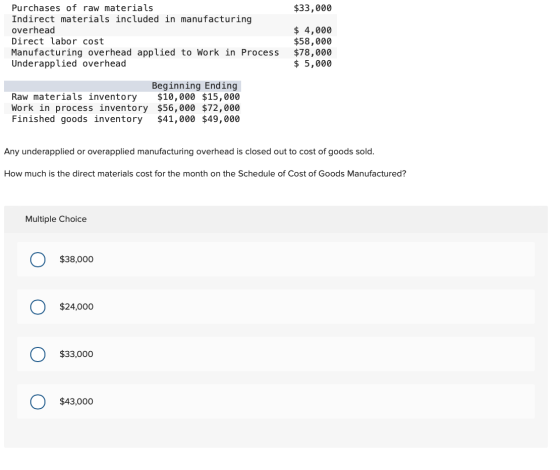Click the $24,000 answer label text
This screenshot has width=560, height=470.
point(76,307)
